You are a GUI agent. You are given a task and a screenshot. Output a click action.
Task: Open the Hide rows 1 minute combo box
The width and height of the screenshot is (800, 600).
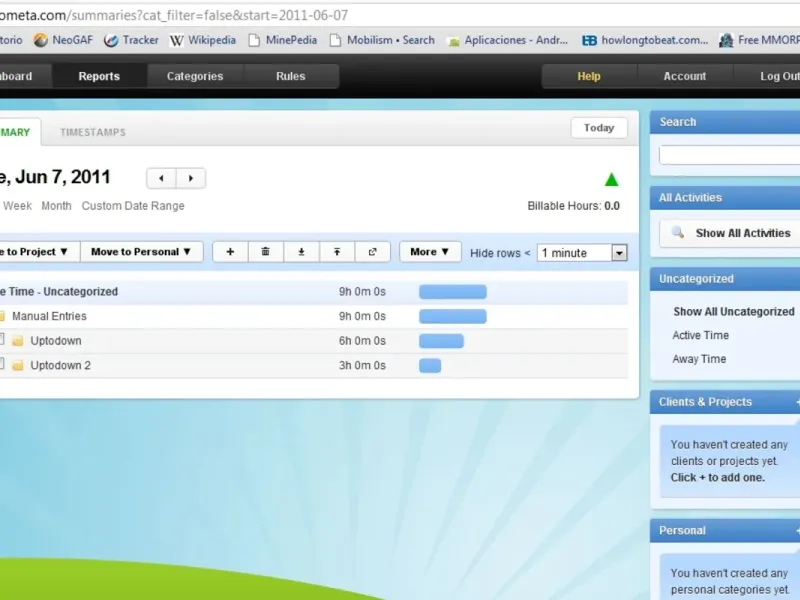pos(582,253)
